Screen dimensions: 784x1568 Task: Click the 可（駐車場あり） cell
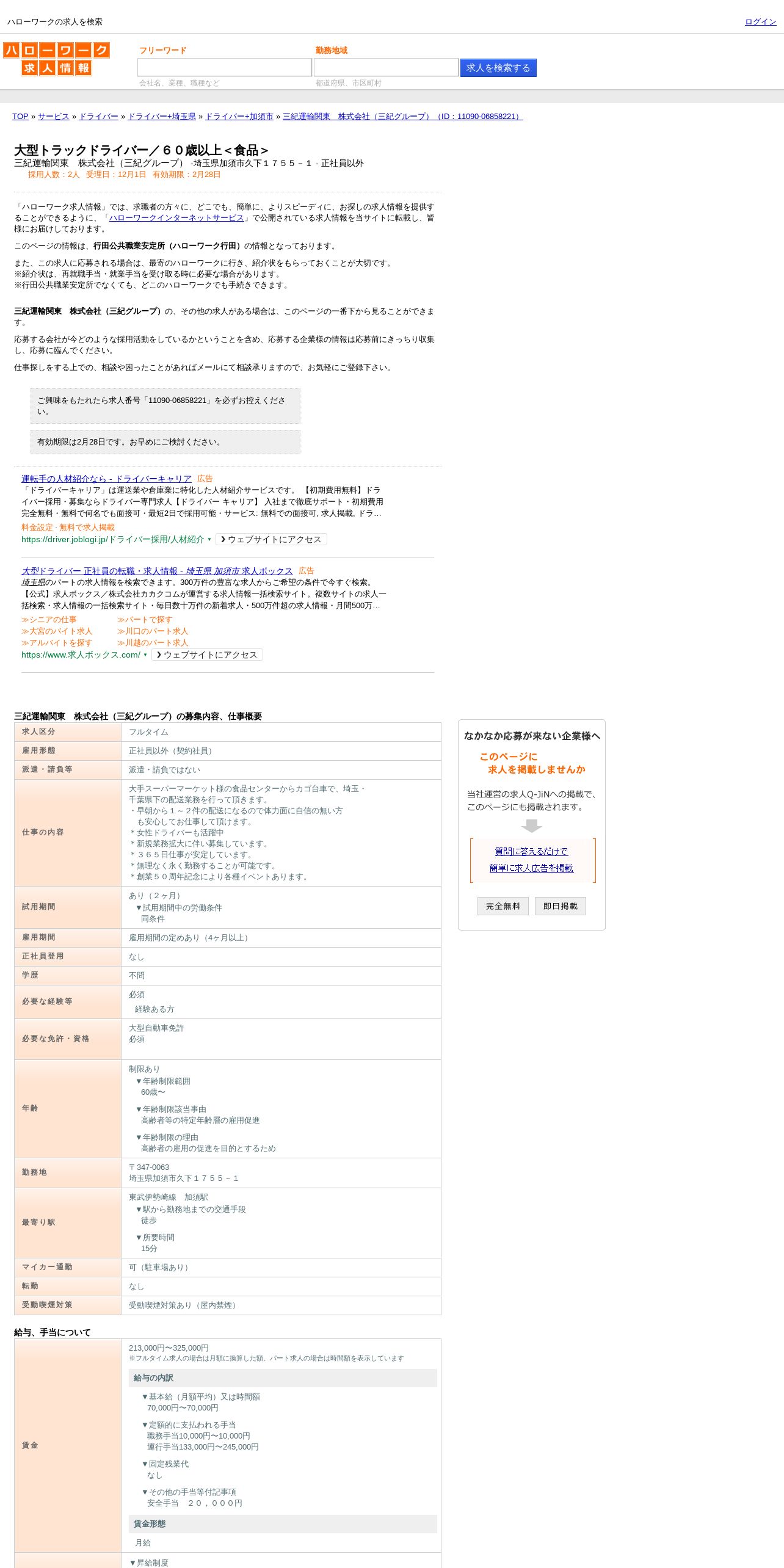[x=281, y=1268]
